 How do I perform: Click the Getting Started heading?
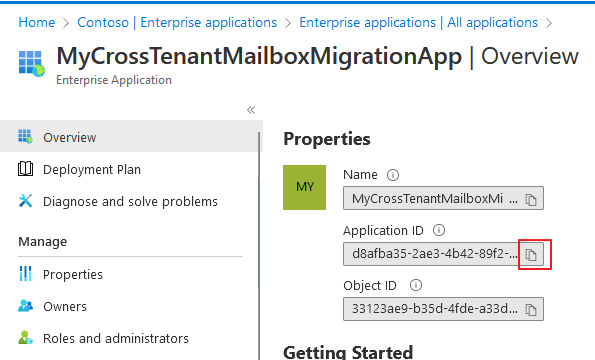point(348,352)
